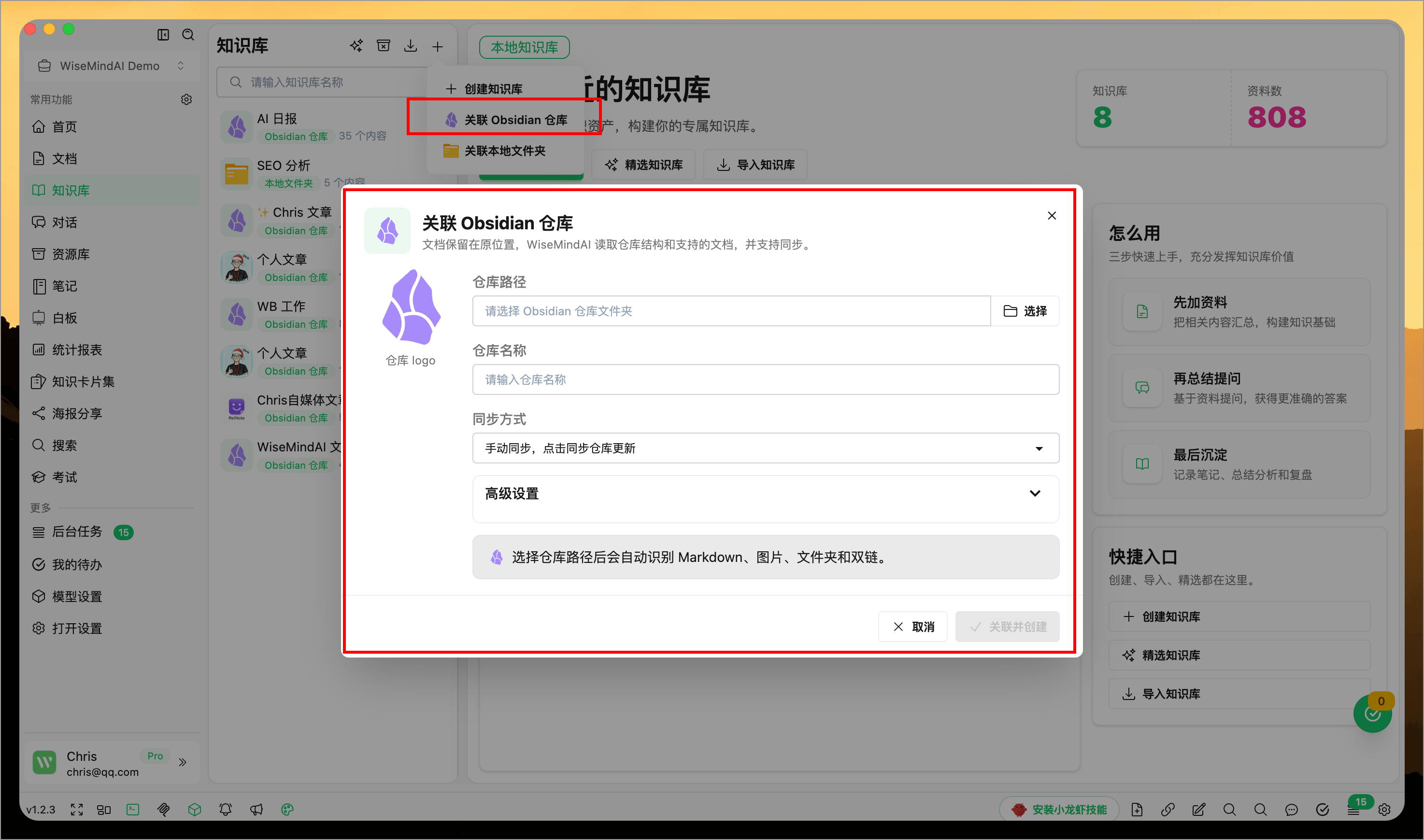Click the new document icon in the bottom bar
The width and height of the screenshot is (1424, 840).
click(x=1137, y=810)
